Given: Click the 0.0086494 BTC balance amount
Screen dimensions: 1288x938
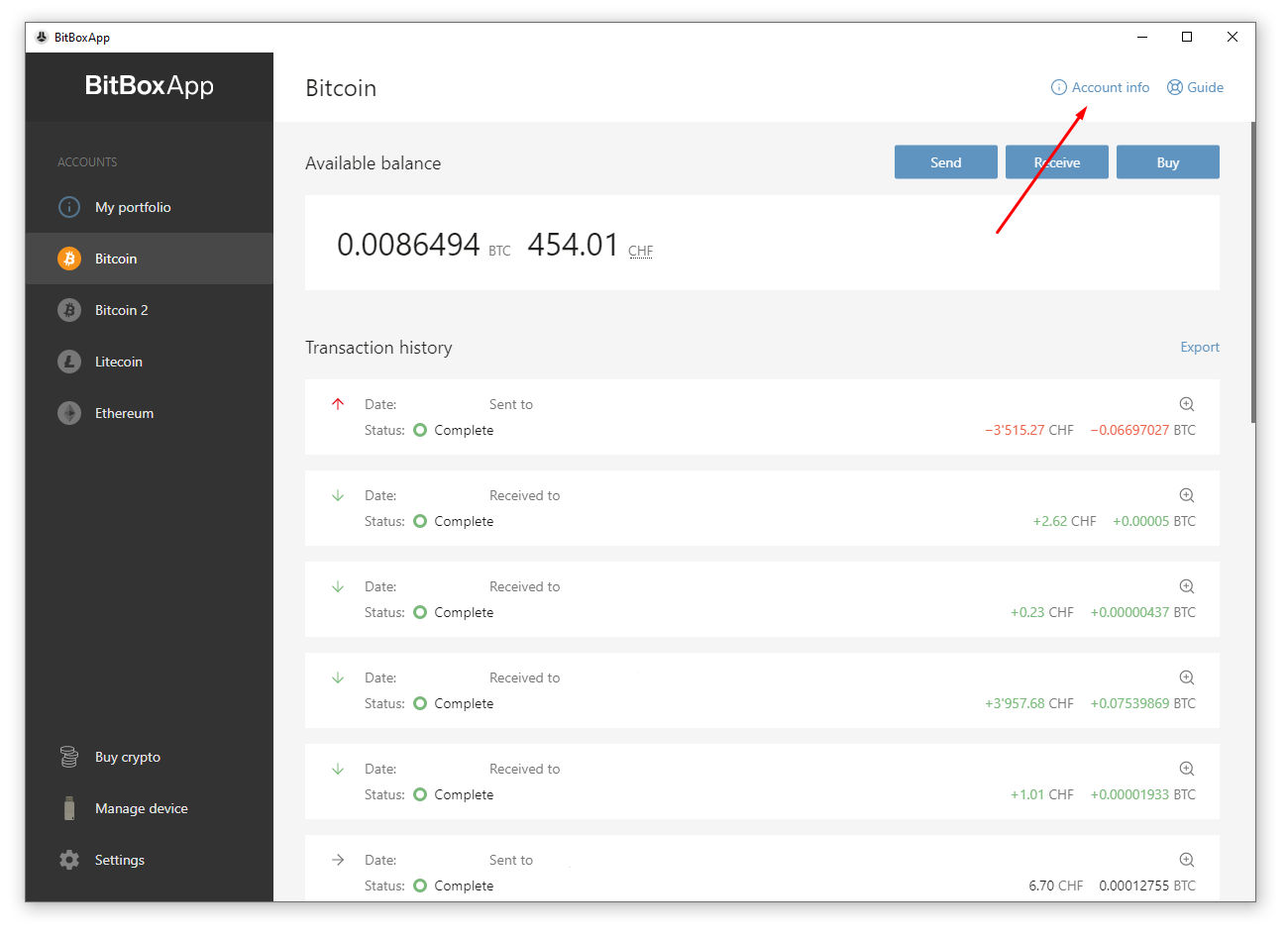Looking at the screenshot, I should pyautogui.click(x=408, y=245).
